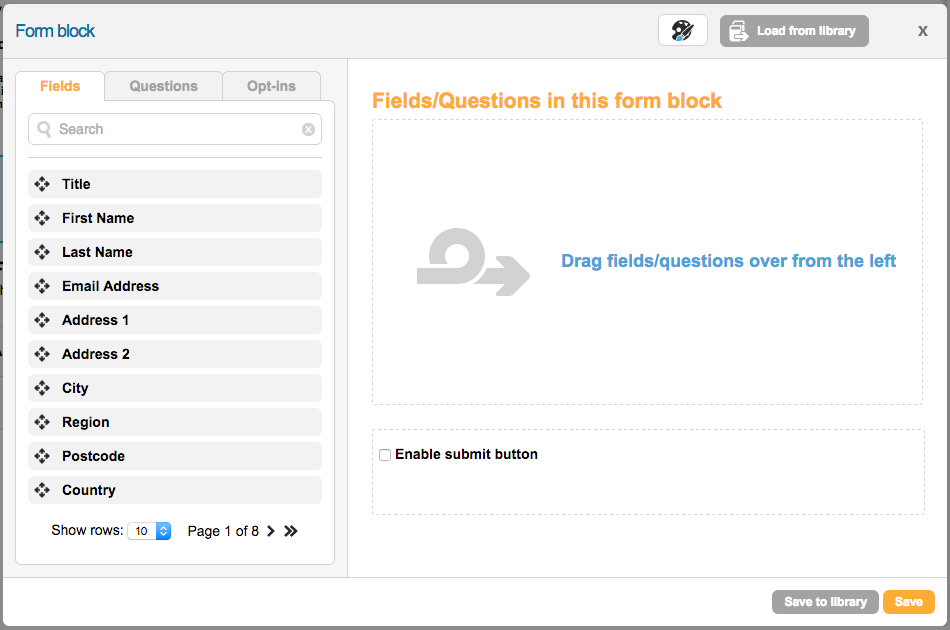Select the Fields tab
This screenshot has height=630, width=950.
tap(60, 86)
